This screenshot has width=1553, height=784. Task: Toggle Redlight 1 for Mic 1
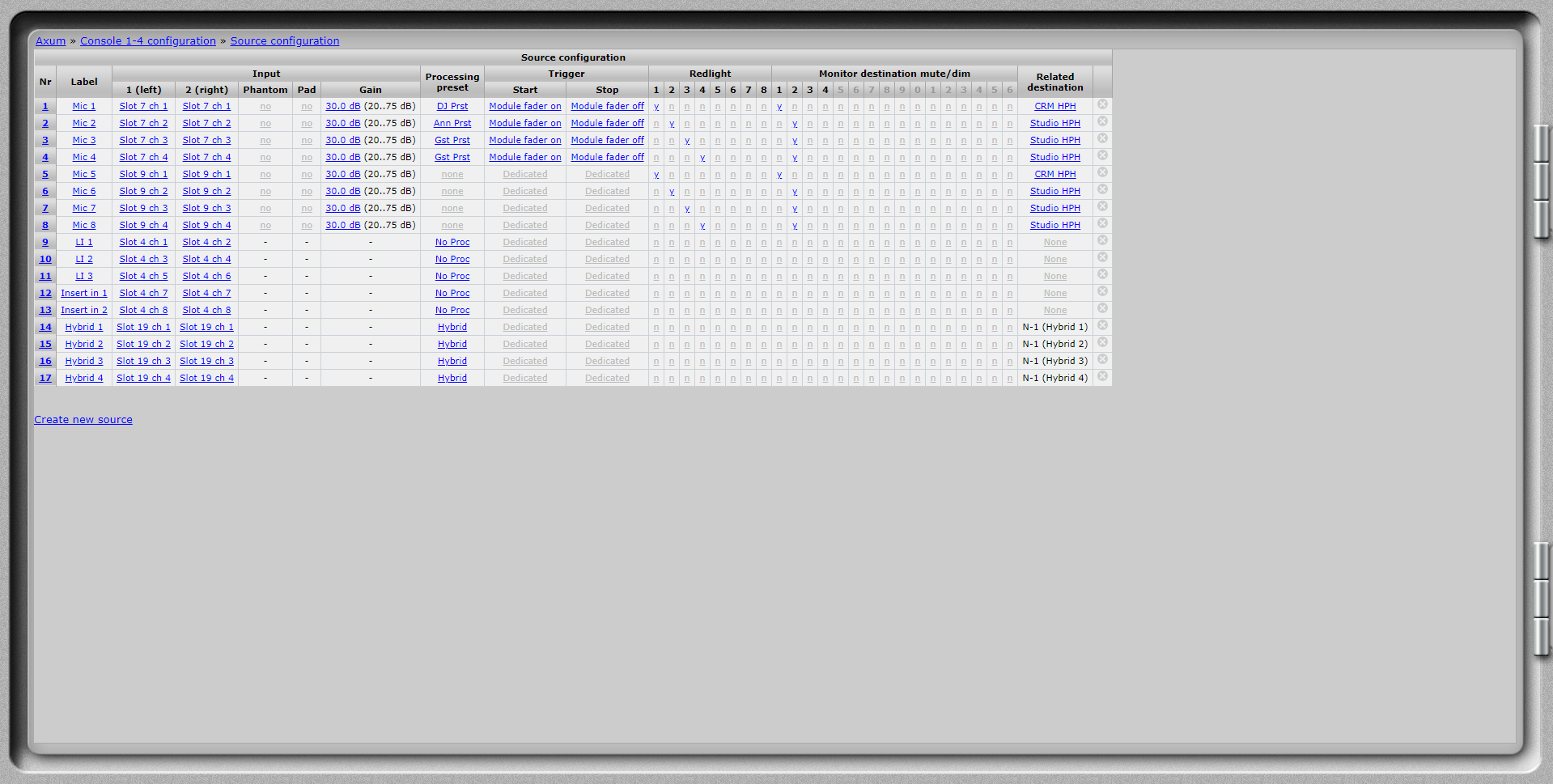point(656,107)
